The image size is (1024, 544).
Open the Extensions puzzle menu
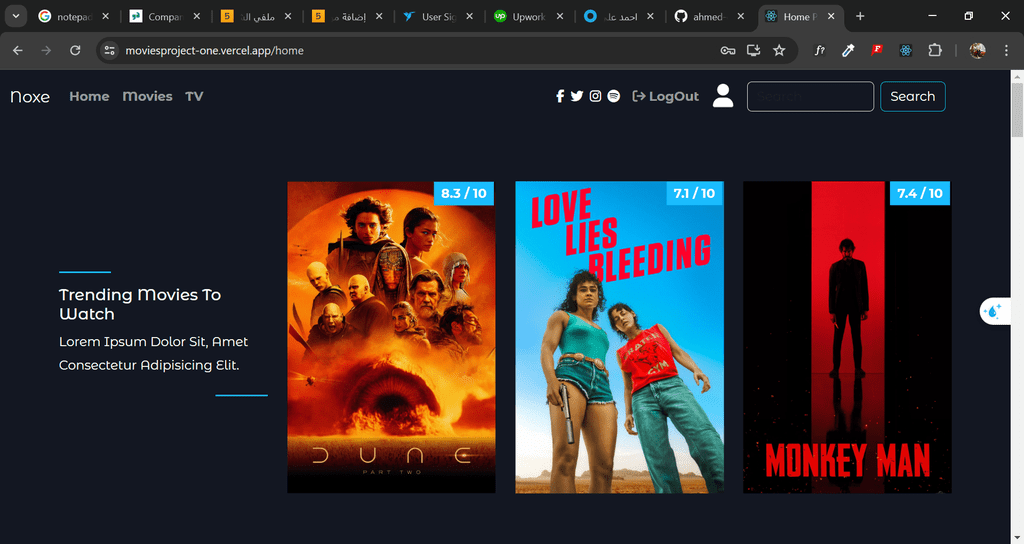click(x=935, y=50)
